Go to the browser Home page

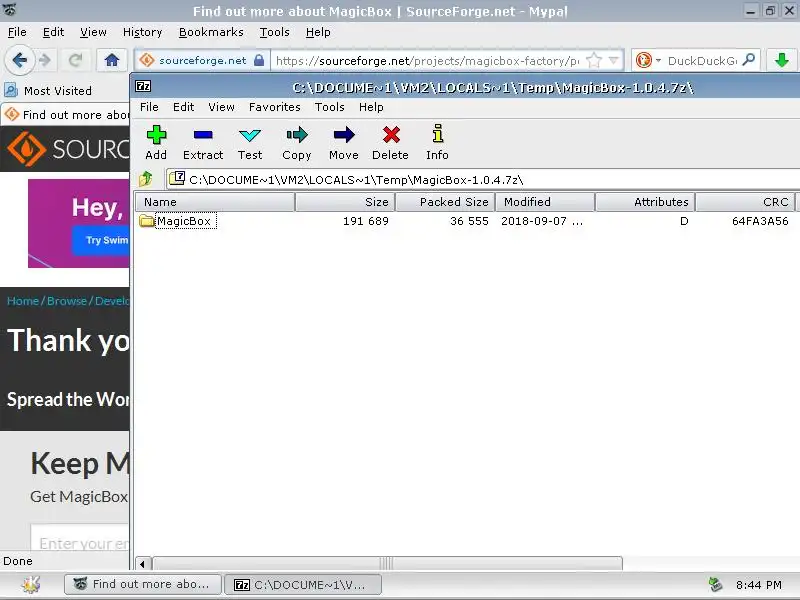(x=112, y=61)
